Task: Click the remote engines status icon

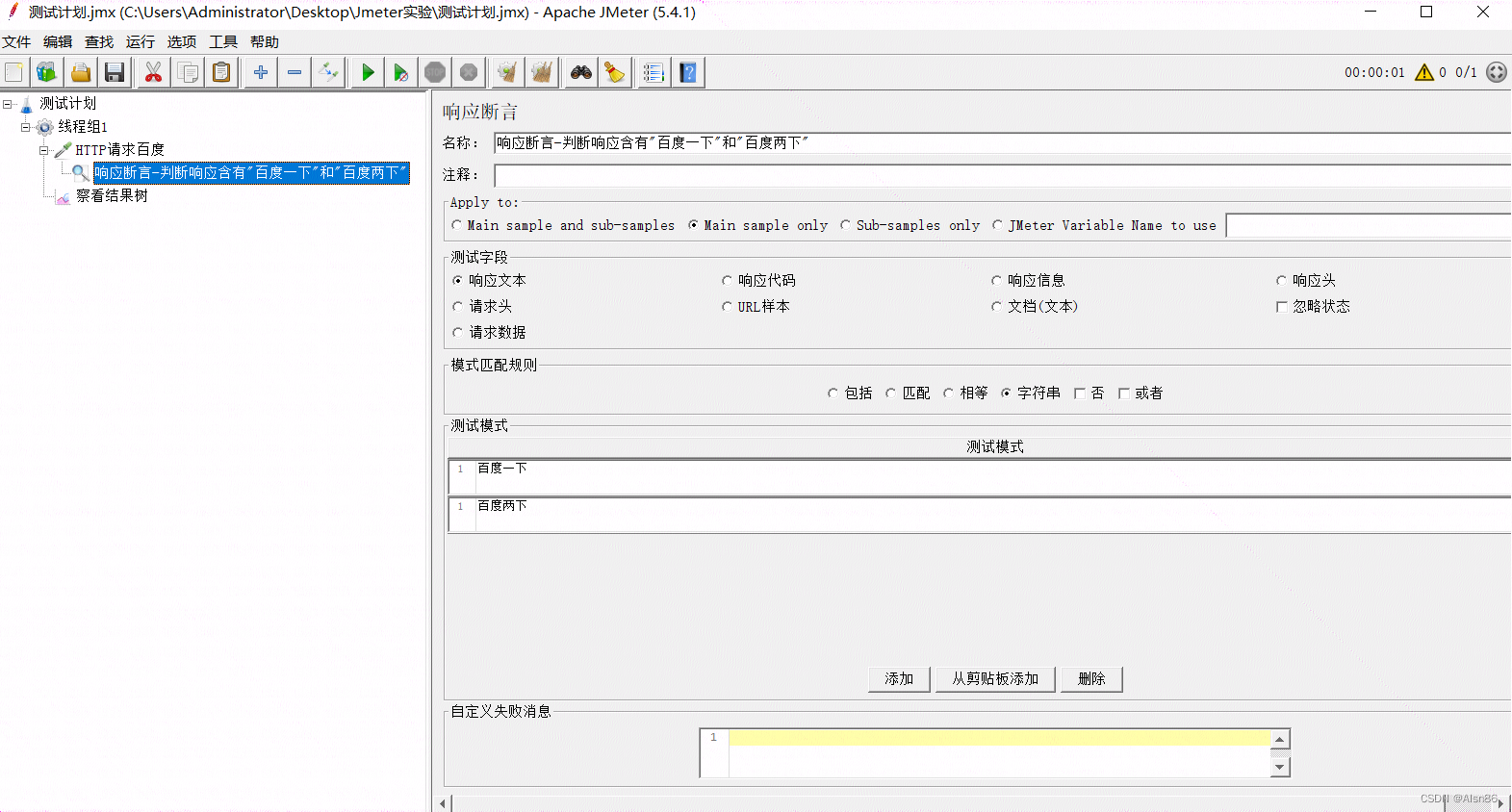Action: pyautogui.click(x=1497, y=72)
